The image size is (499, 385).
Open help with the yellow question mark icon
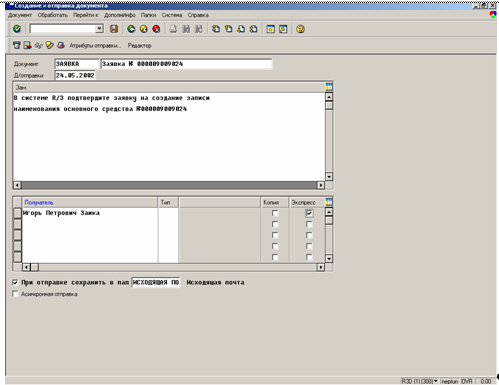tap(300, 29)
